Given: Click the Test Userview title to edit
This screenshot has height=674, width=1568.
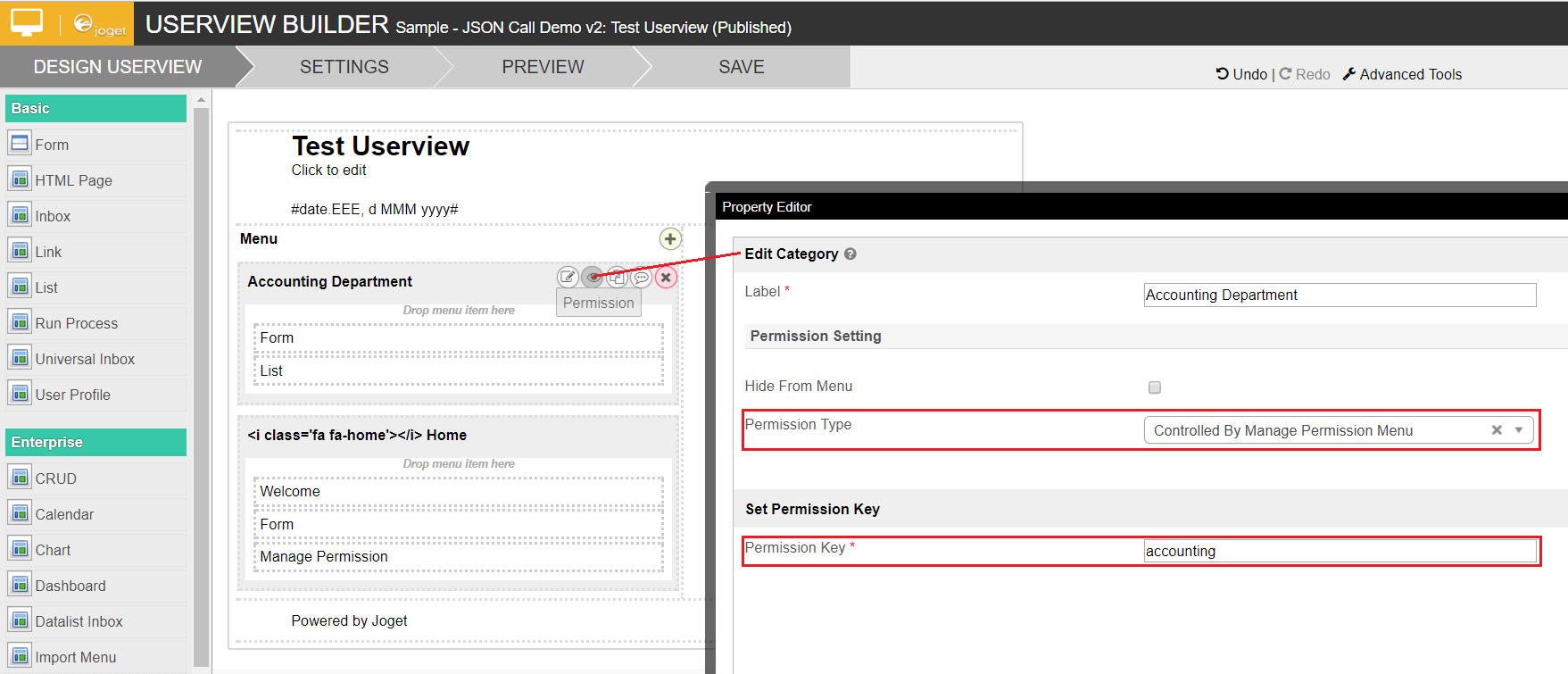Looking at the screenshot, I should click(x=380, y=146).
